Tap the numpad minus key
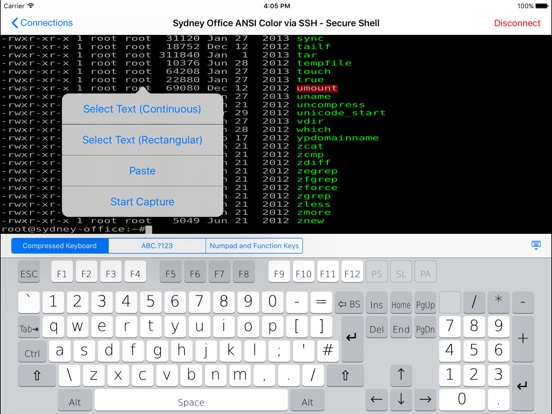552x414 pixels. click(x=523, y=302)
